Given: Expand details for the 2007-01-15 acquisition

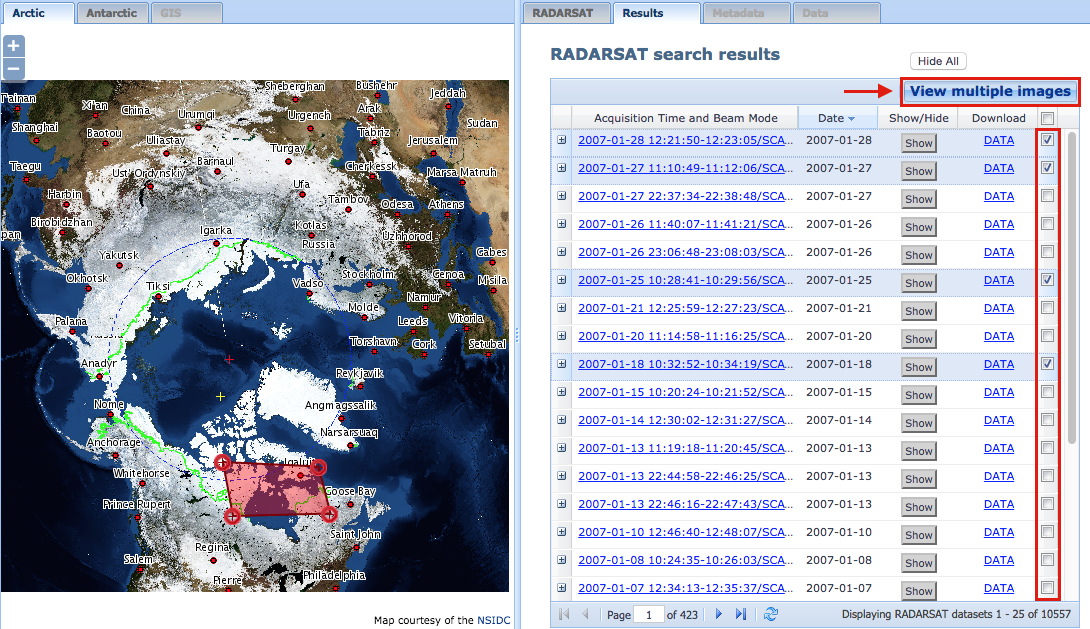Looking at the screenshot, I should tap(561, 392).
